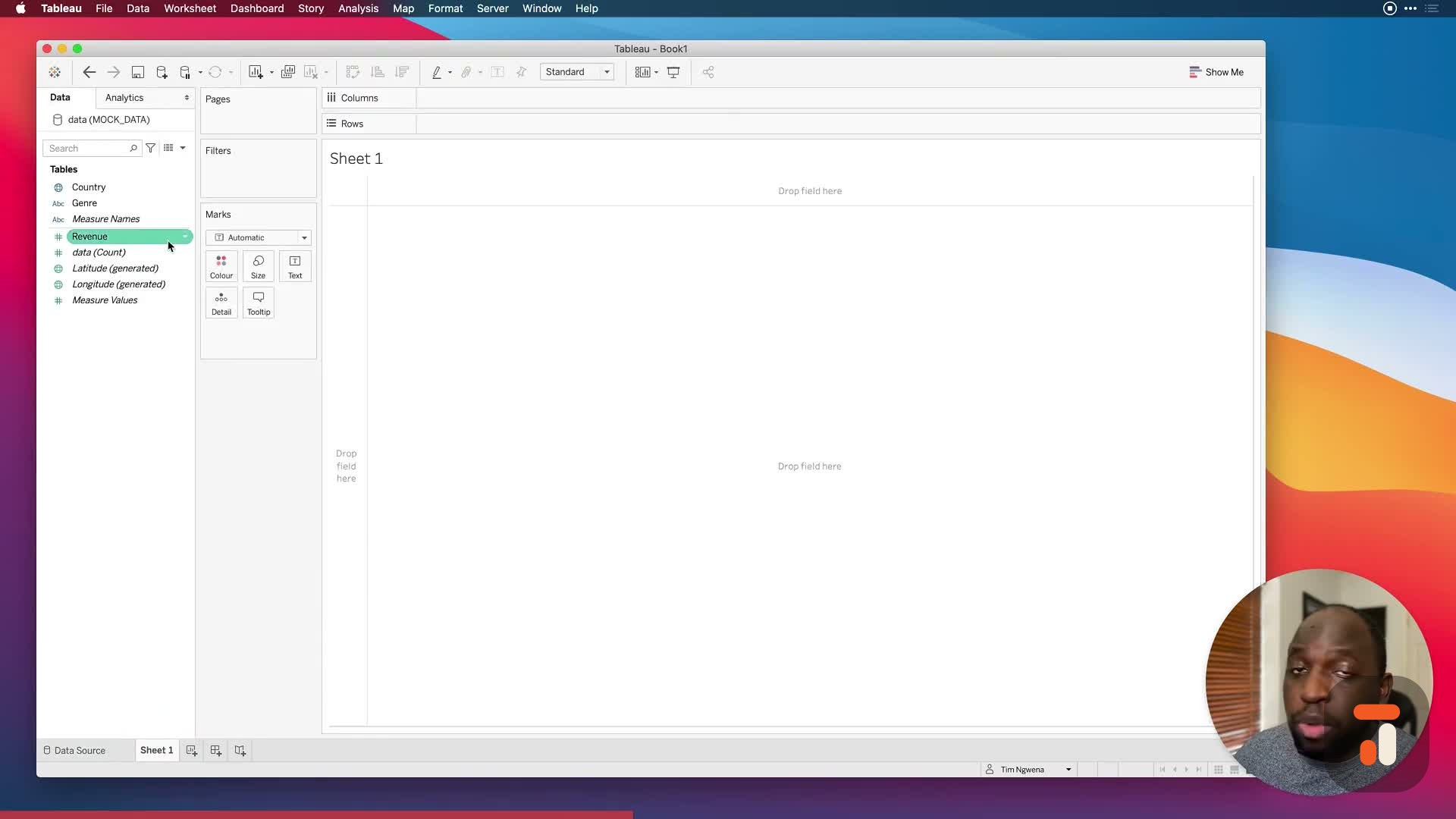Click the Sort descending icon
1456x819 pixels.
pos(402,72)
